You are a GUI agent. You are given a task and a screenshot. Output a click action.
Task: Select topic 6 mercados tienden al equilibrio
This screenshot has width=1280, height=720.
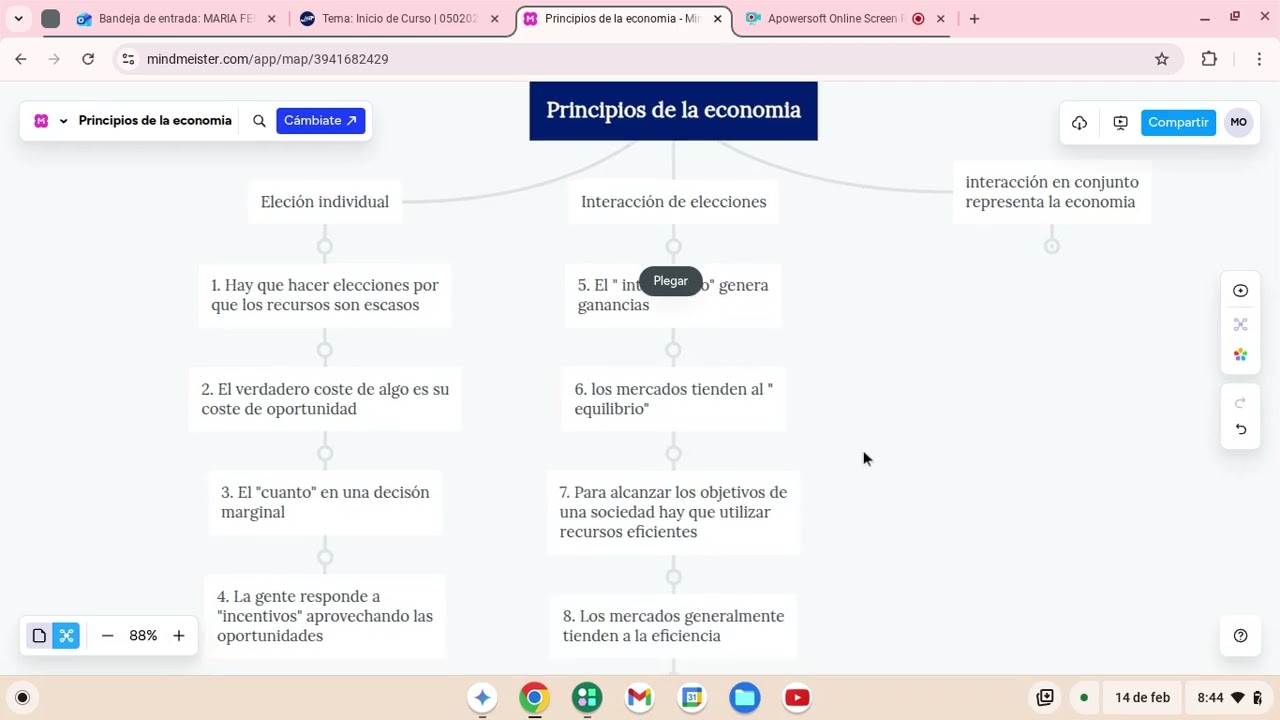(673, 399)
